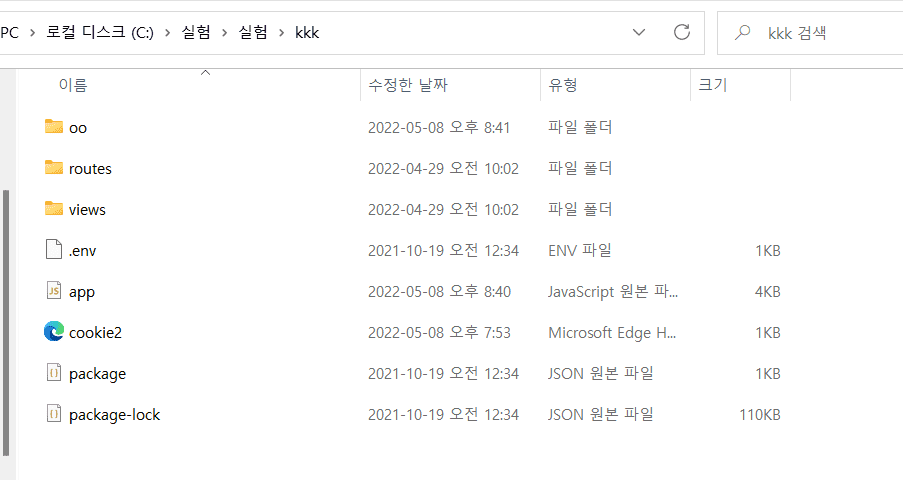The image size is (903, 480).
Task: Expand the chevron before kkk breadcrumb
Action: point(282,33)
